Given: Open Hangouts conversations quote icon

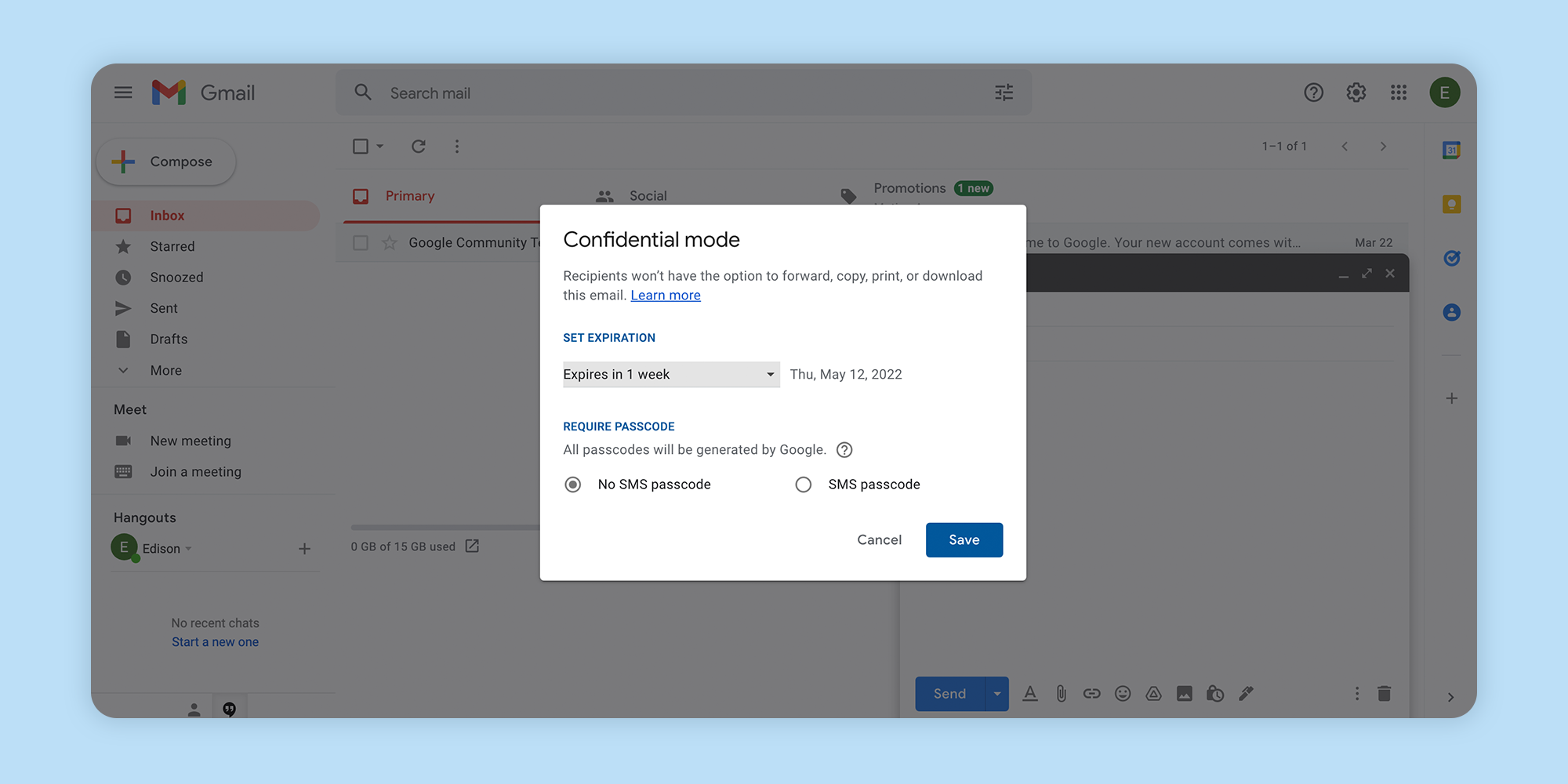Looking at the screenshot, I should coord(229,709).
